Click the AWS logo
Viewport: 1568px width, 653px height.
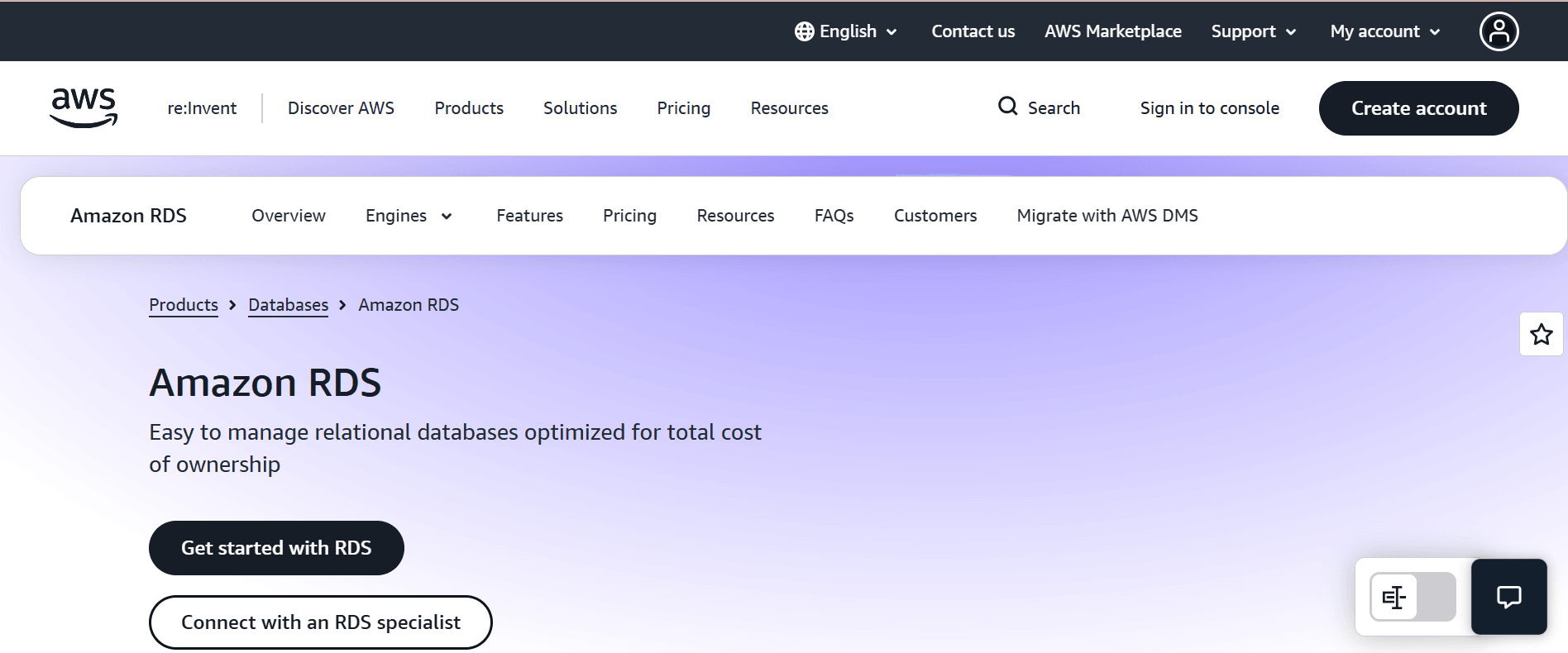pyautogui.click(x=84, y=108)
